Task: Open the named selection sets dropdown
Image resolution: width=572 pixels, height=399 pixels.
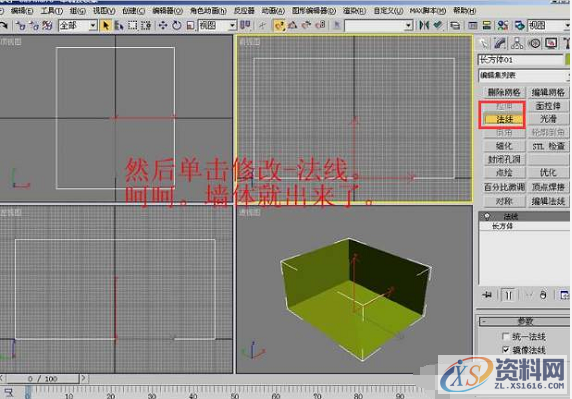Action: point(379,26)
